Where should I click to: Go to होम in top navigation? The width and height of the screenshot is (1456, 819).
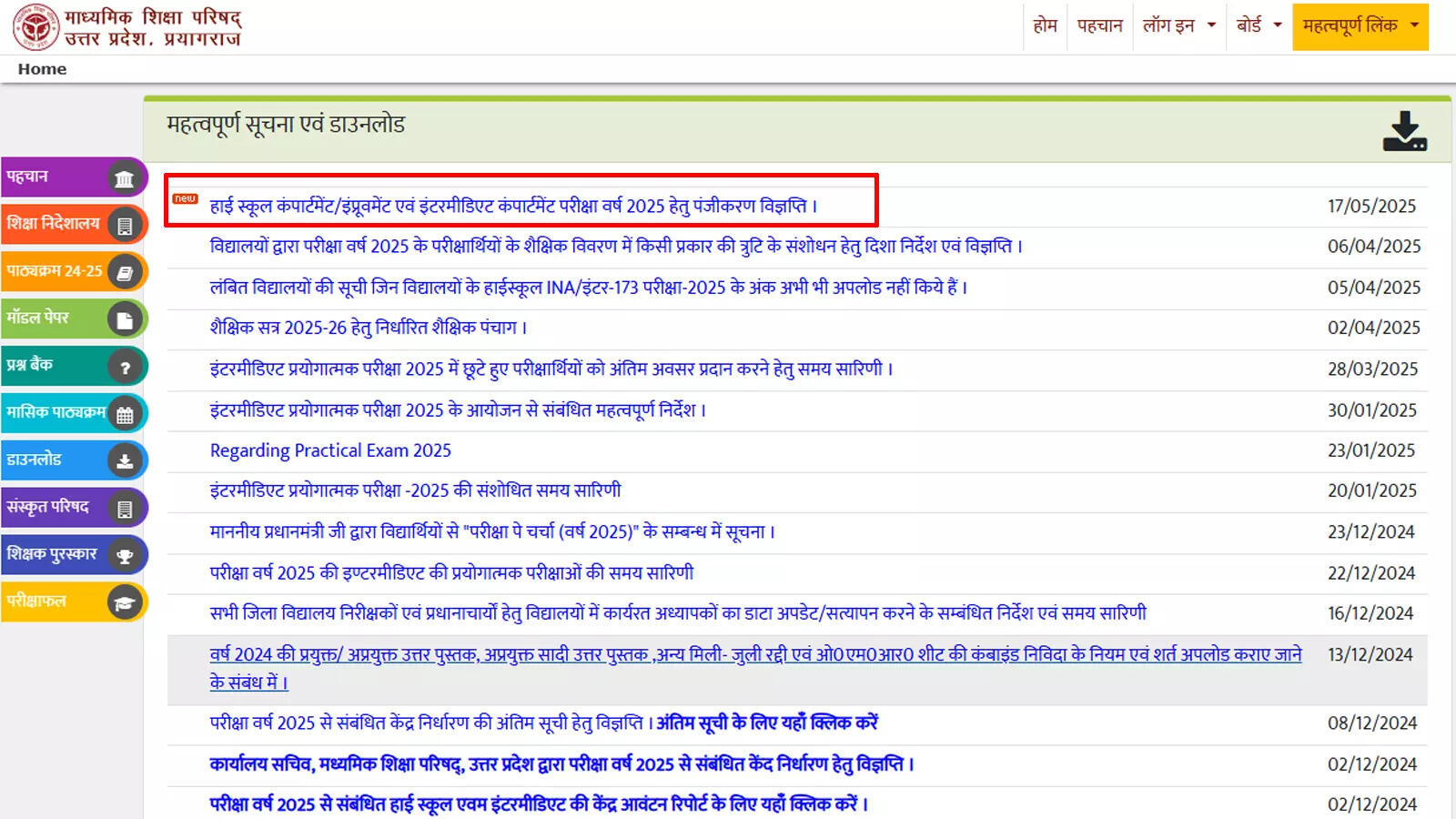tap(1045, 25)
